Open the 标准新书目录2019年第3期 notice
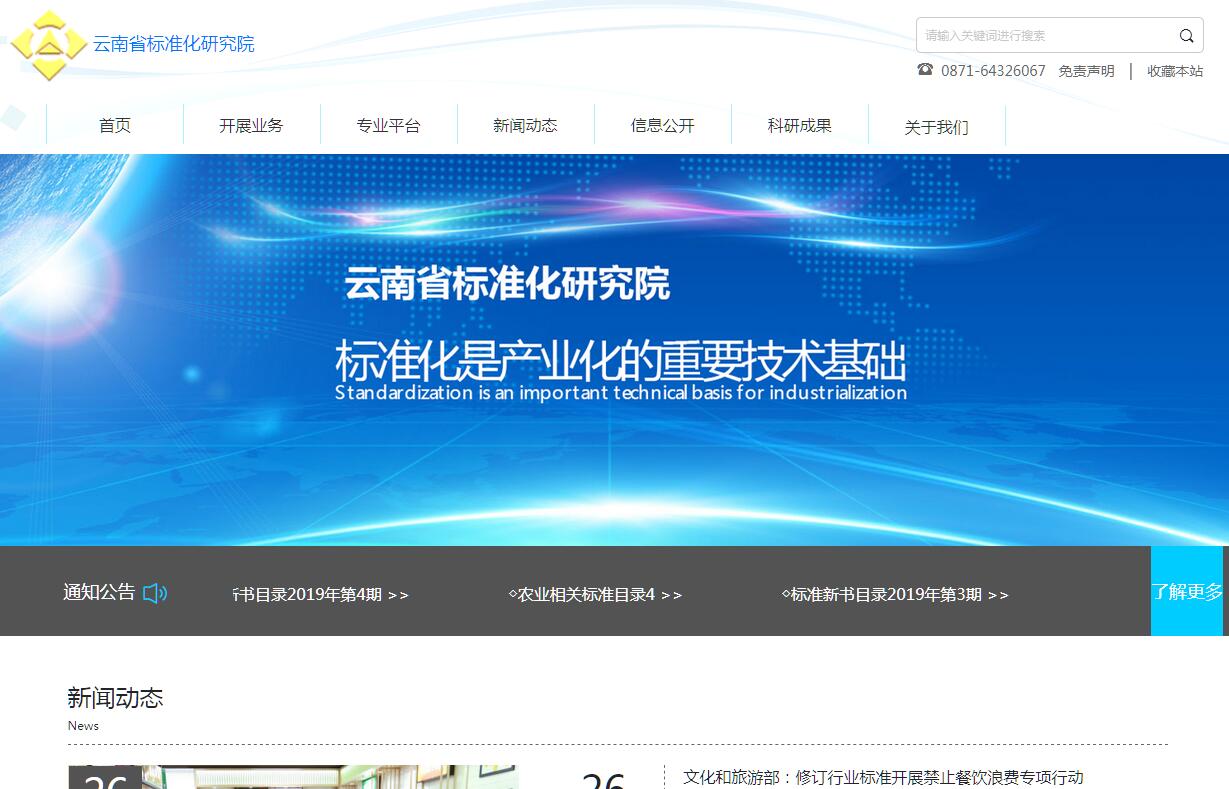The height and width of the screenshot is (789, 1229). pos(895,595)
